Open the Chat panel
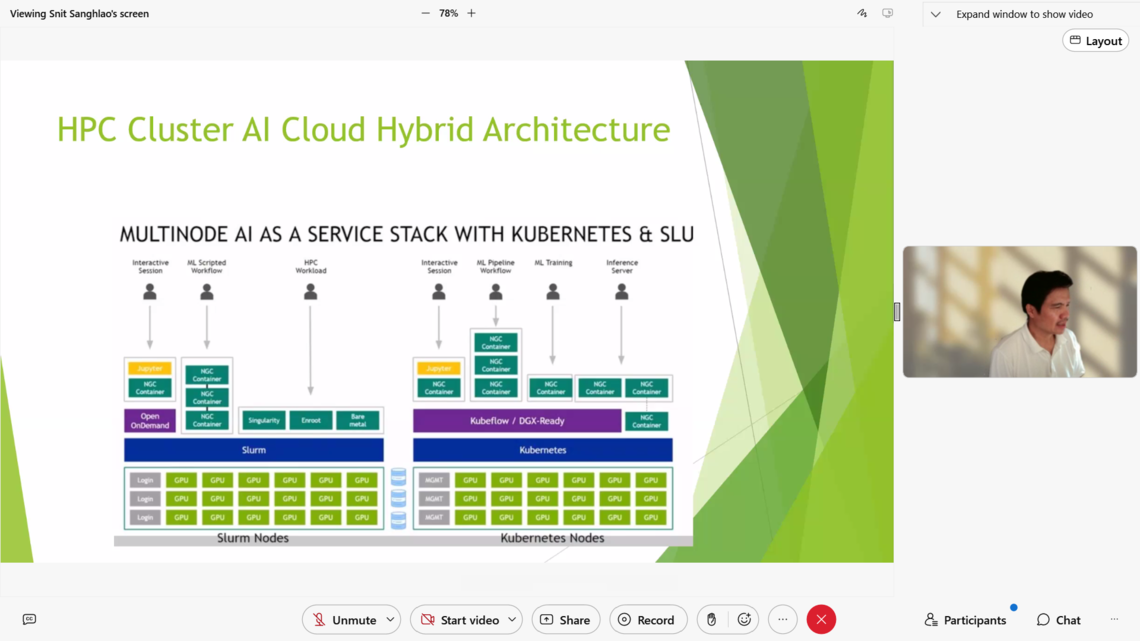1140x641 pixels. click(1058, 620)
